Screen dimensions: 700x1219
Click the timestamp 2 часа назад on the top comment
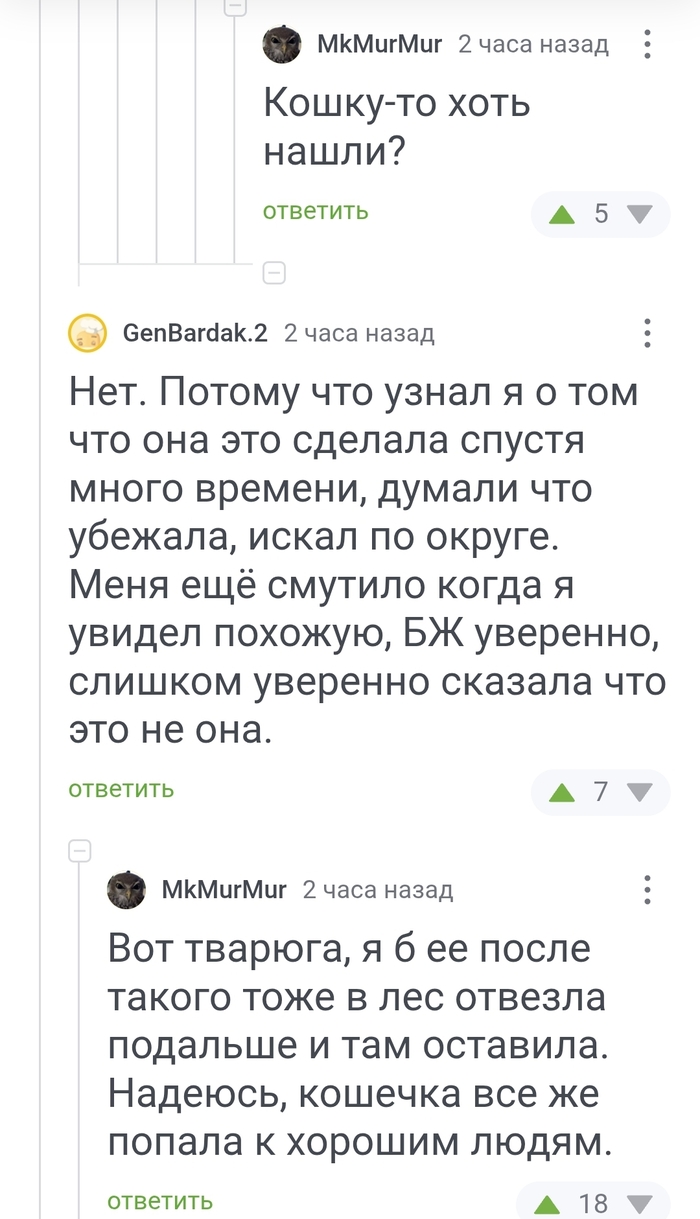pyautogui.click(x=533, y=44)
